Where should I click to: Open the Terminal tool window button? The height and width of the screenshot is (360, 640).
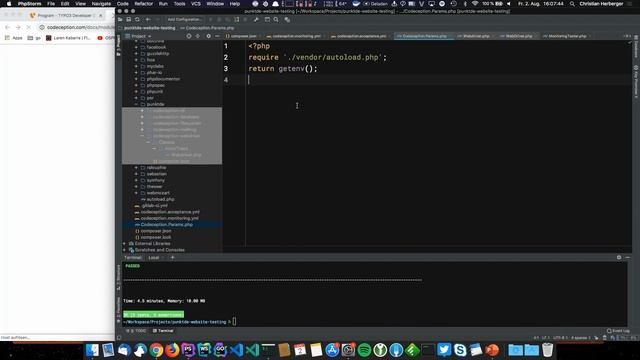163,331
